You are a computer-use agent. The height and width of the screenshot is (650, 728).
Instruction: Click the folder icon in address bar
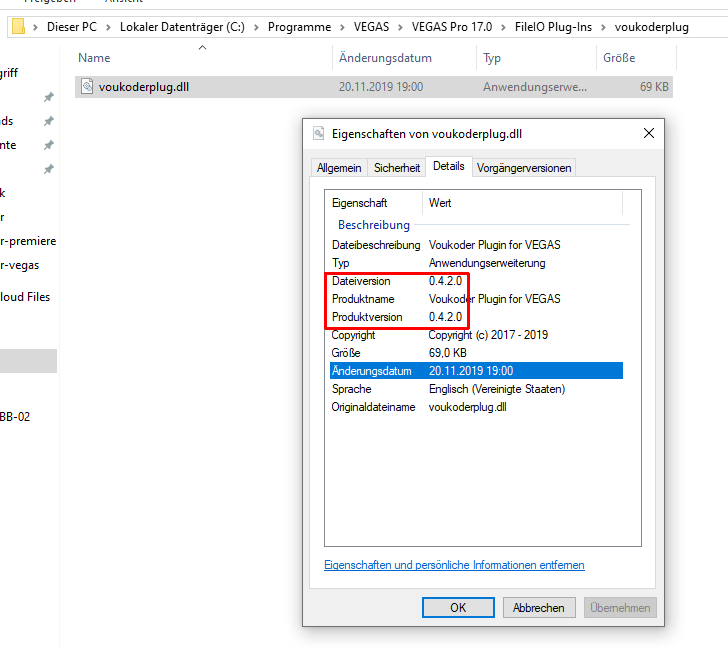(x=18, y=26)
